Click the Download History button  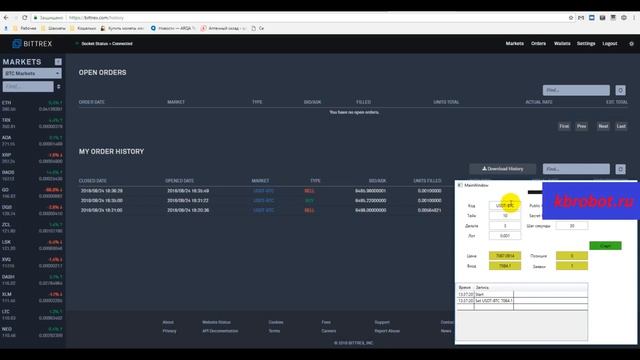pos(502,169)
